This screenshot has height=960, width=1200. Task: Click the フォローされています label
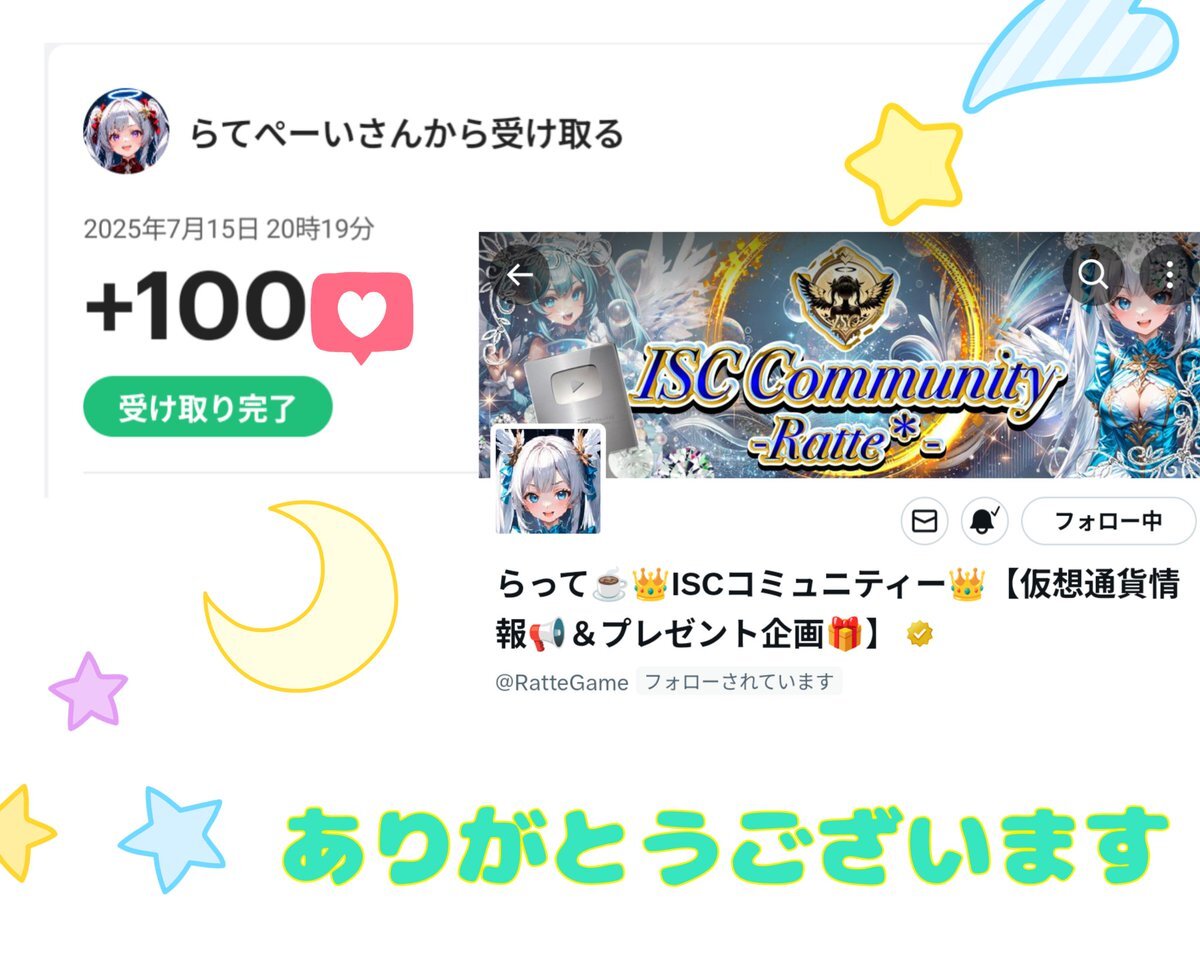click(x=739, y=682)
